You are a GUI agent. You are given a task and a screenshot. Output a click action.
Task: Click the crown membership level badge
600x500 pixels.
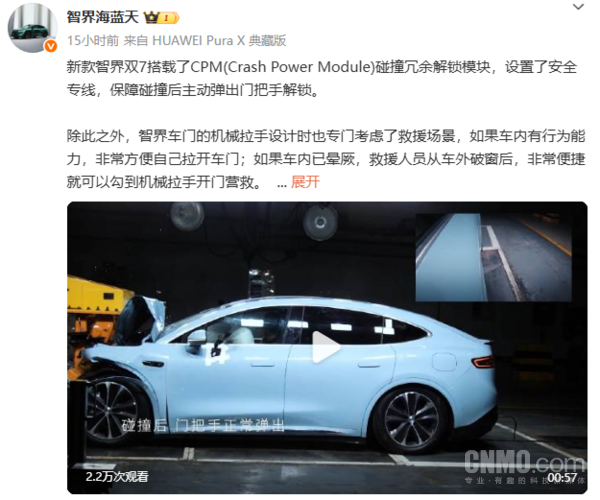[161, 18]
